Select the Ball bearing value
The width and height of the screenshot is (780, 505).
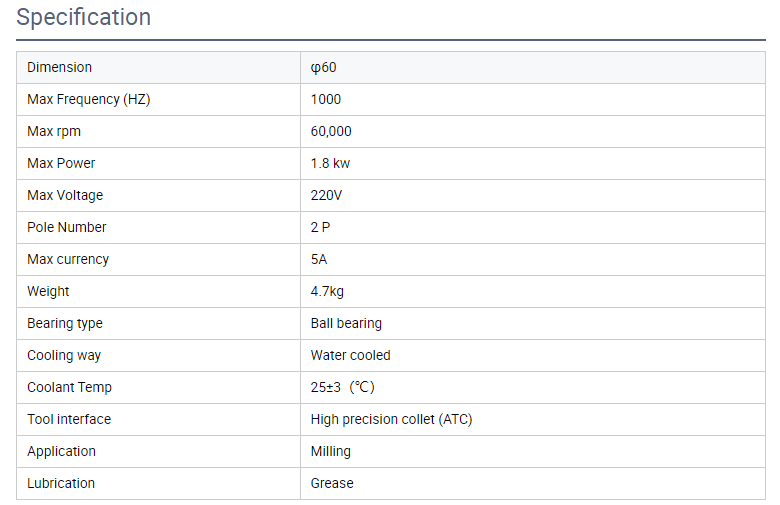[346, 323]
